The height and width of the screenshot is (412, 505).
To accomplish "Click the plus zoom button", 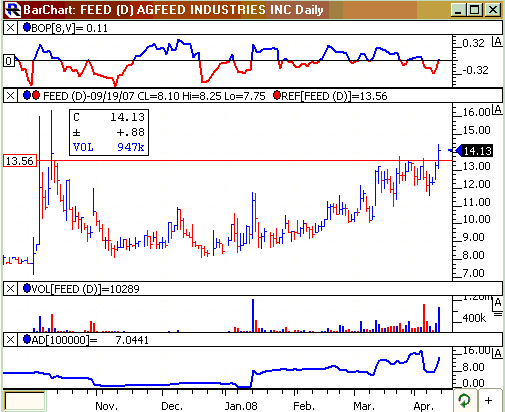I will coord(489,400).
